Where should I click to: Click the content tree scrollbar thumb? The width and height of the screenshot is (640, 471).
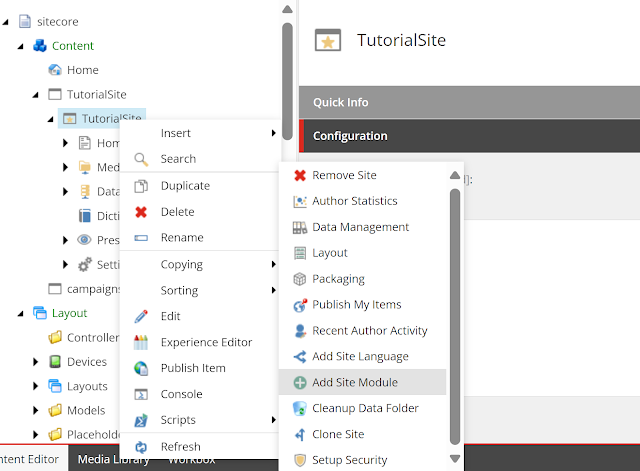point(287,81)
